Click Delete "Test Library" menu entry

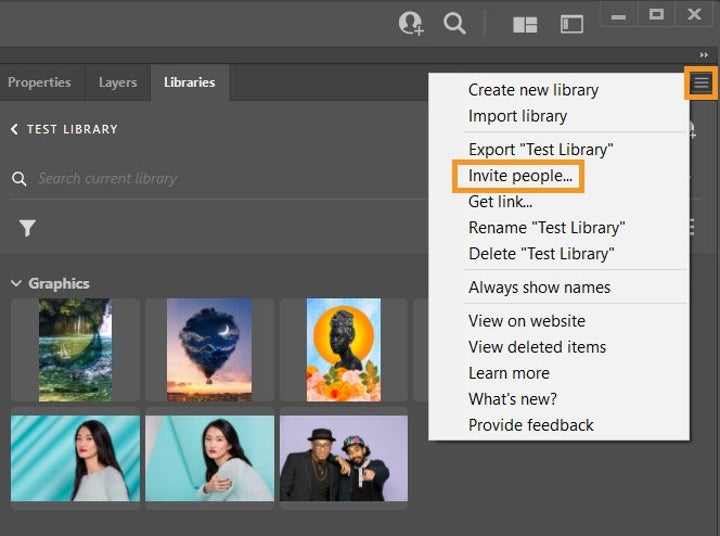click(x=541, y=254)
